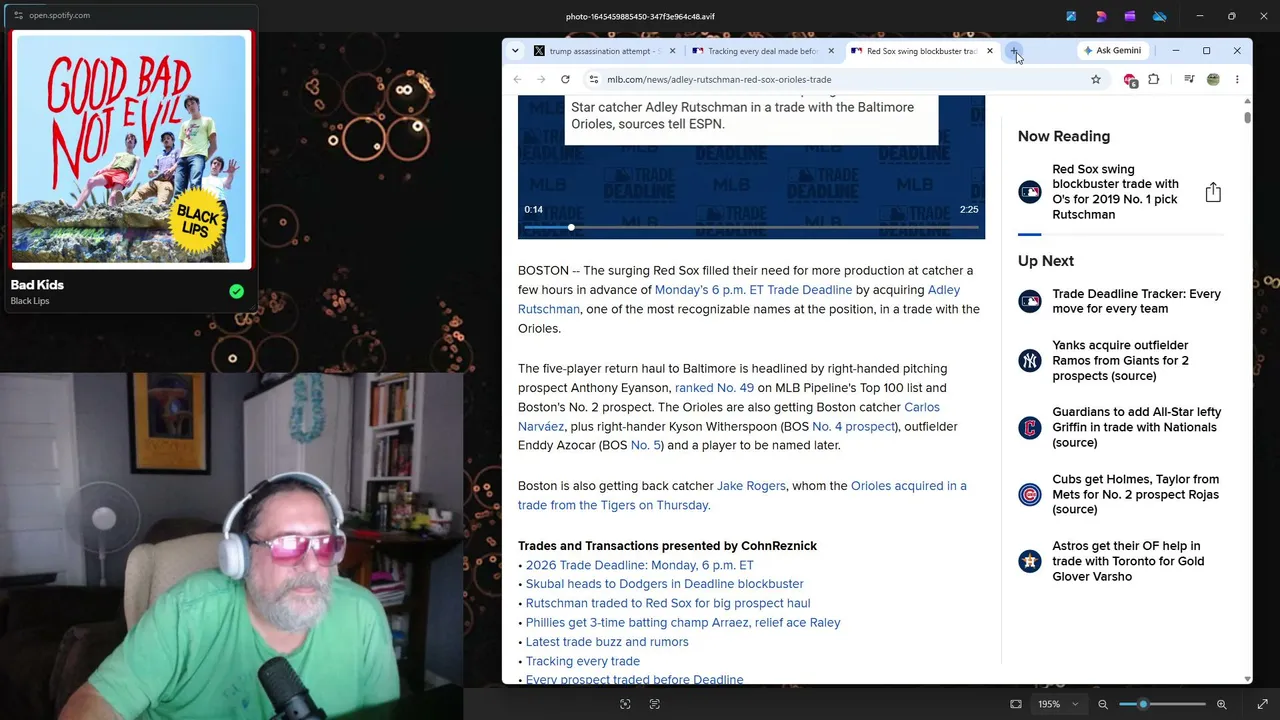
Task: Open the 'Carlos Narváez' player link
Action: click(x=729, y=416)
